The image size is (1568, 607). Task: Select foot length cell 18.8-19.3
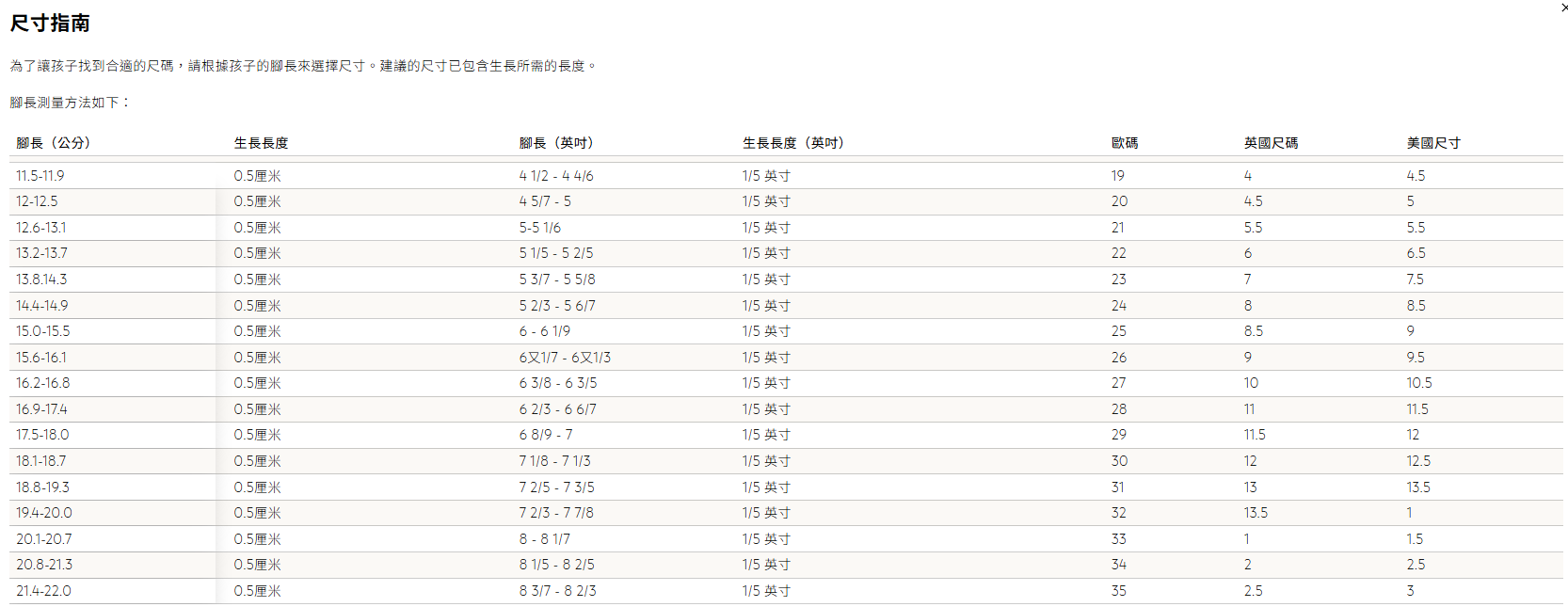(x=42, y=487)
